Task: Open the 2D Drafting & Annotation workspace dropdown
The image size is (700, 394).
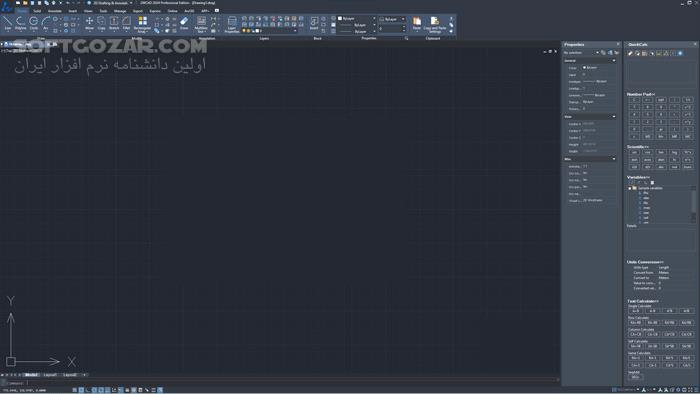Action: [131, 3]
